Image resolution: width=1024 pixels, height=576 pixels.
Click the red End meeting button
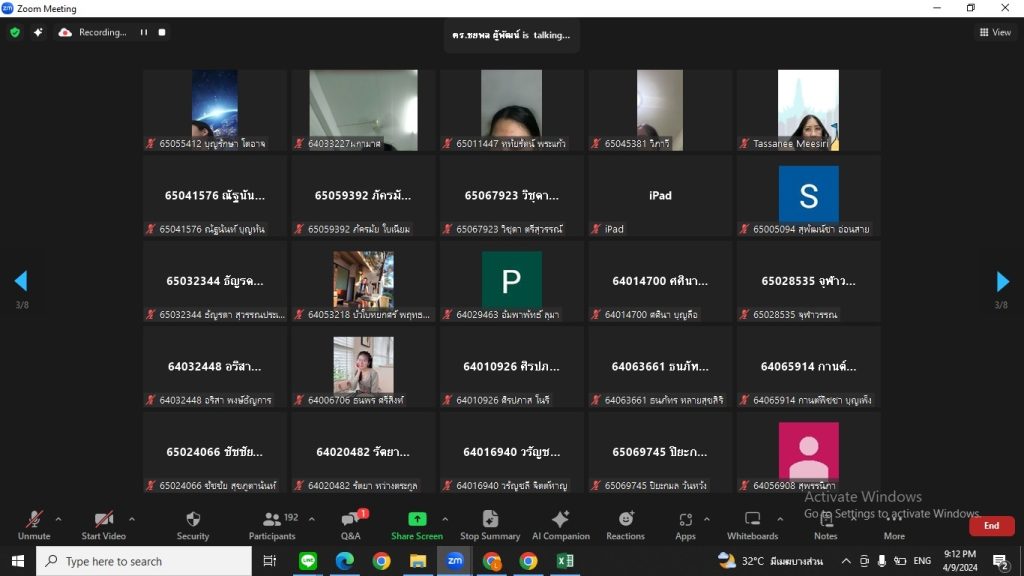[x=991, y=526]
